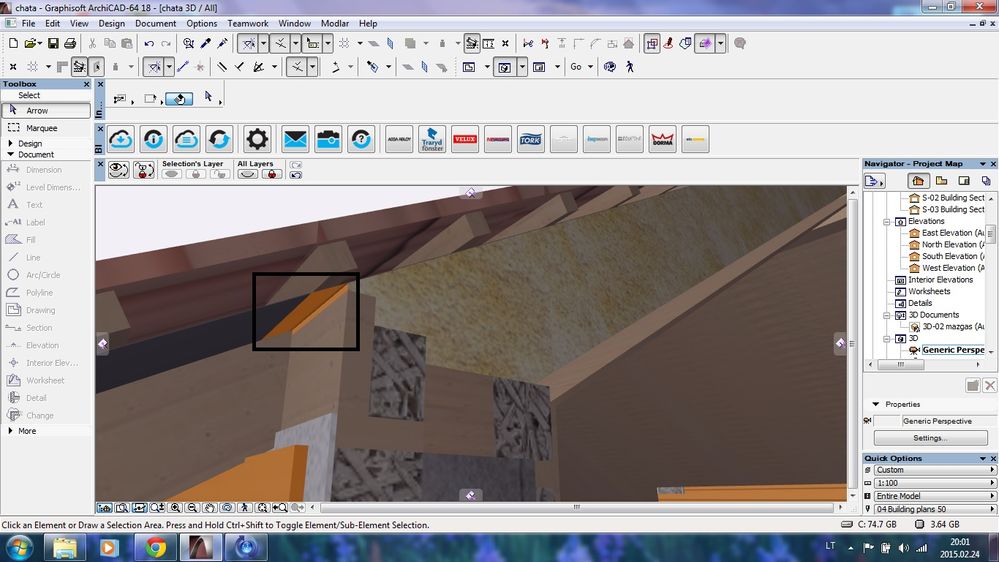Image resolution: width=999 pixels, height=562 pixels.
Task: Open the File menu
Action: click(29, 24)
